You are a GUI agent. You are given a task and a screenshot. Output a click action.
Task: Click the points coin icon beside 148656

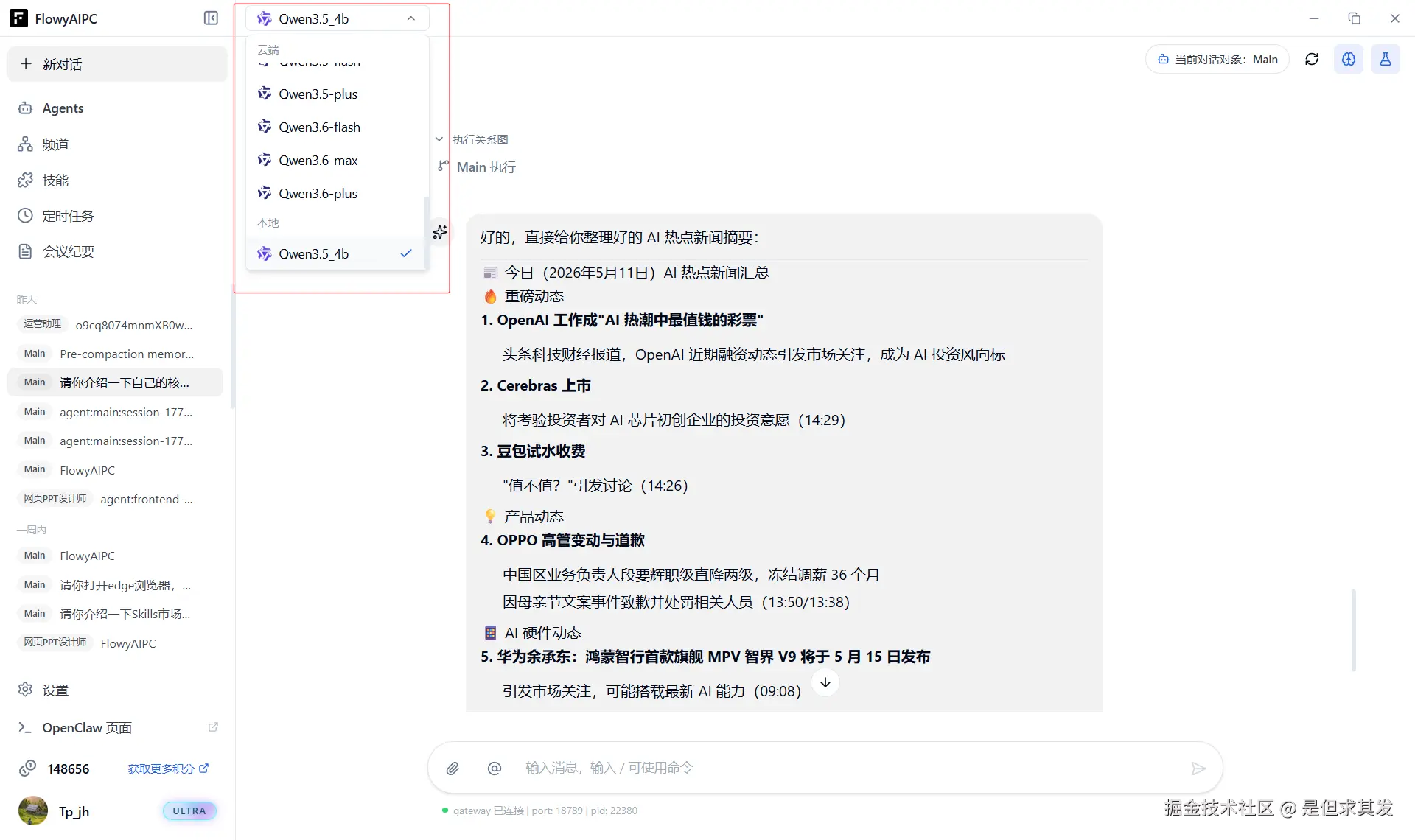coord(27,769)
